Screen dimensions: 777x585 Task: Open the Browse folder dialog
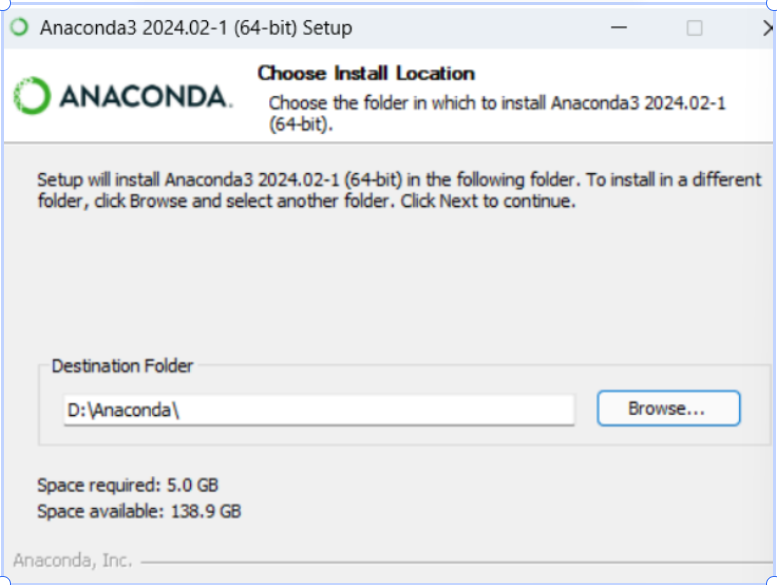point(668,408)
